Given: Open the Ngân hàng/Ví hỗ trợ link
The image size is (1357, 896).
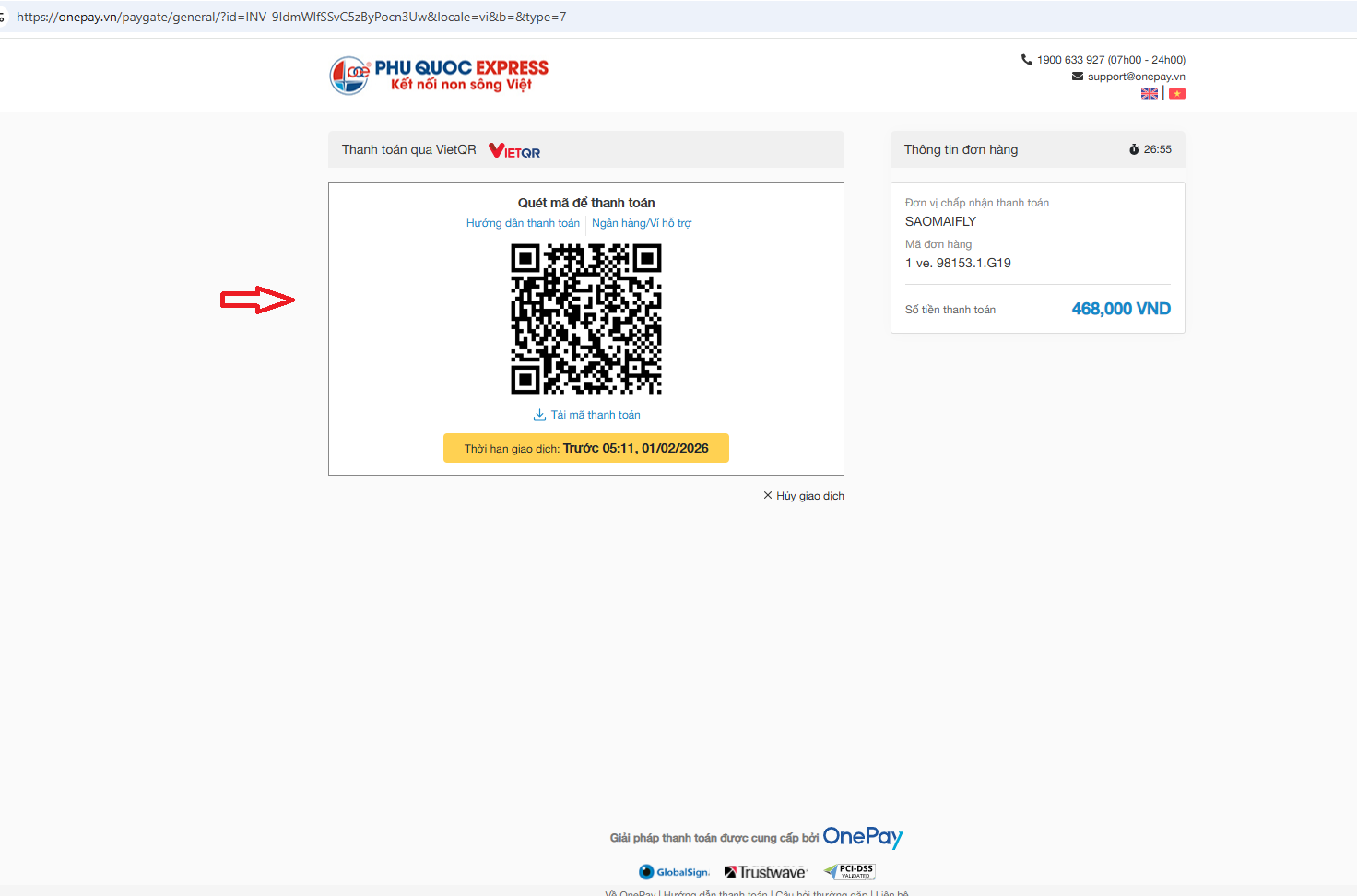Looking at the screenshot, I should click(x=642, y=223).
